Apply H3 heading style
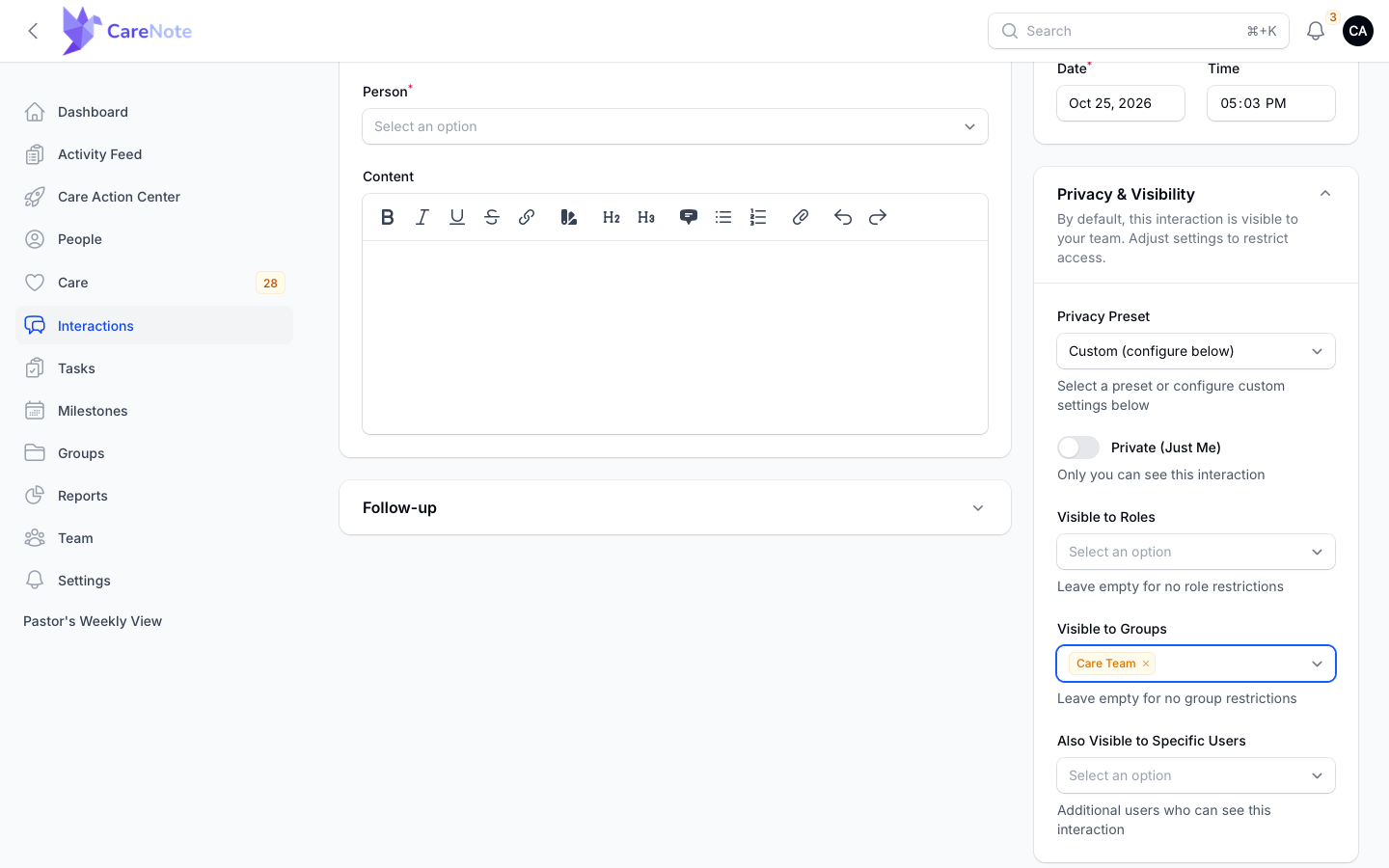Screen dimensions: 1389x868 point(646,217)
